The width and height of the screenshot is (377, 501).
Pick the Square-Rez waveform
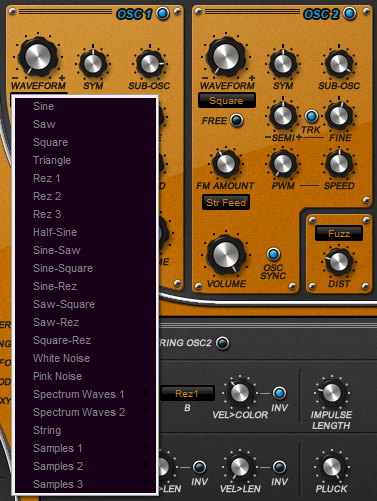[86, 340]
